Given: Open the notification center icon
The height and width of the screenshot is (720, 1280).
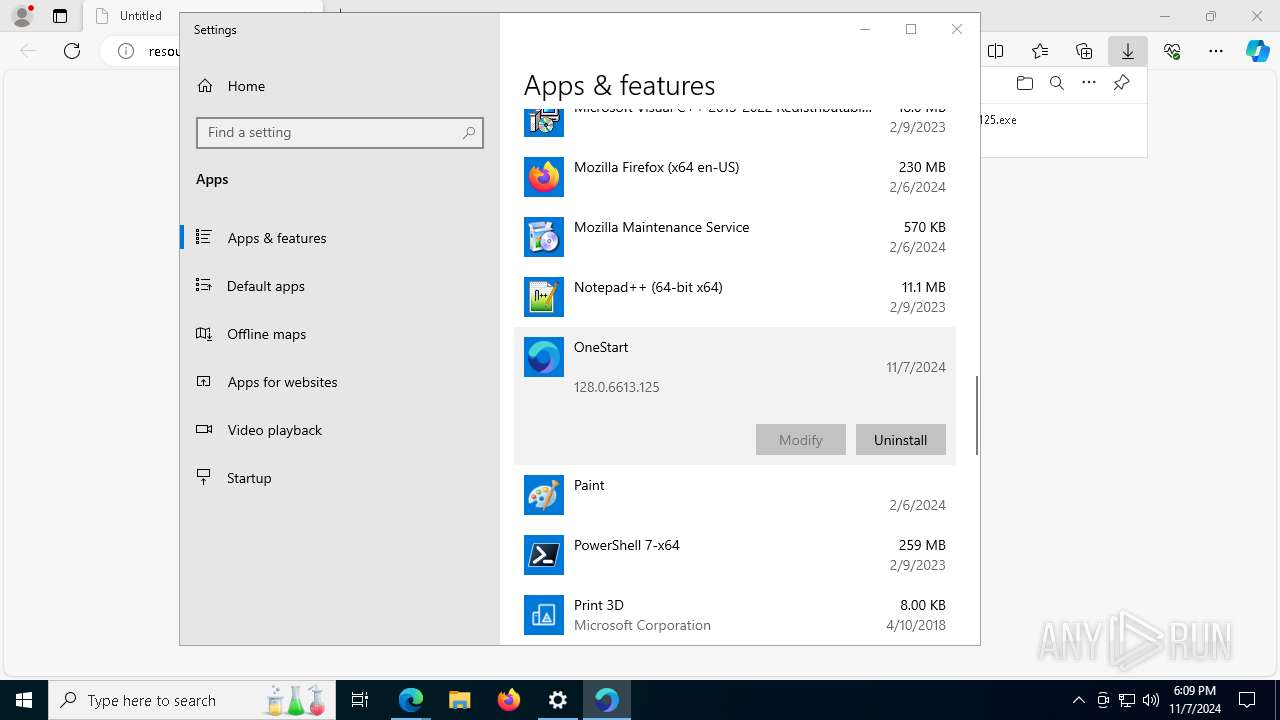Looking at the screenshot, I should click(x=1247, y=700).
